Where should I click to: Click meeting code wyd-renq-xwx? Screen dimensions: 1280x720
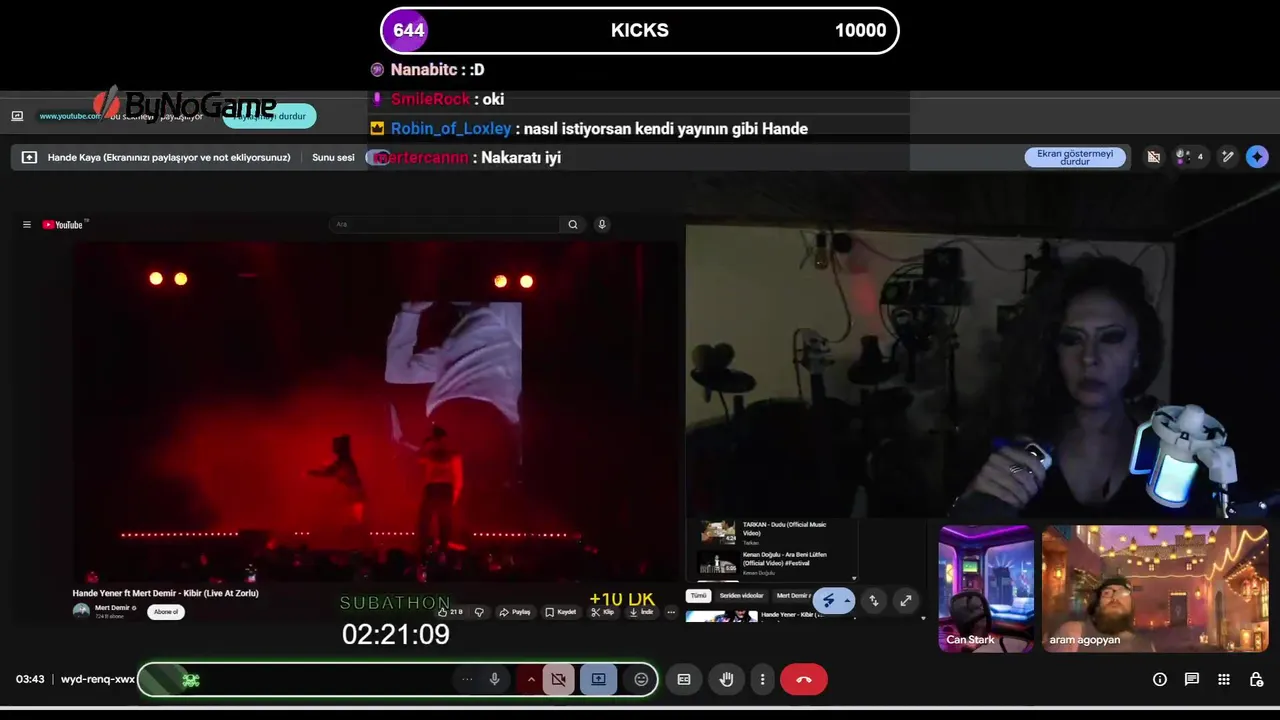98,679
